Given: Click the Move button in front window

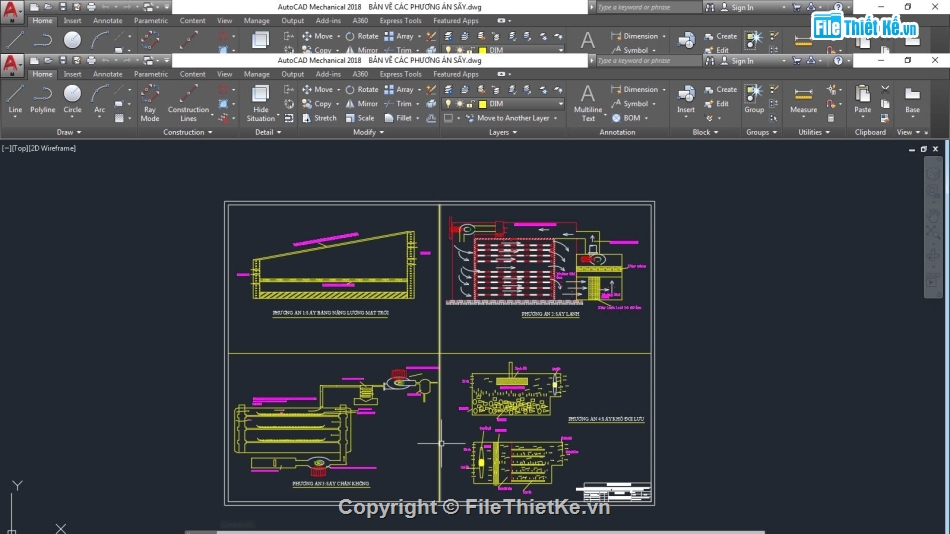Looking at the screenshot, I should (317, 89).
